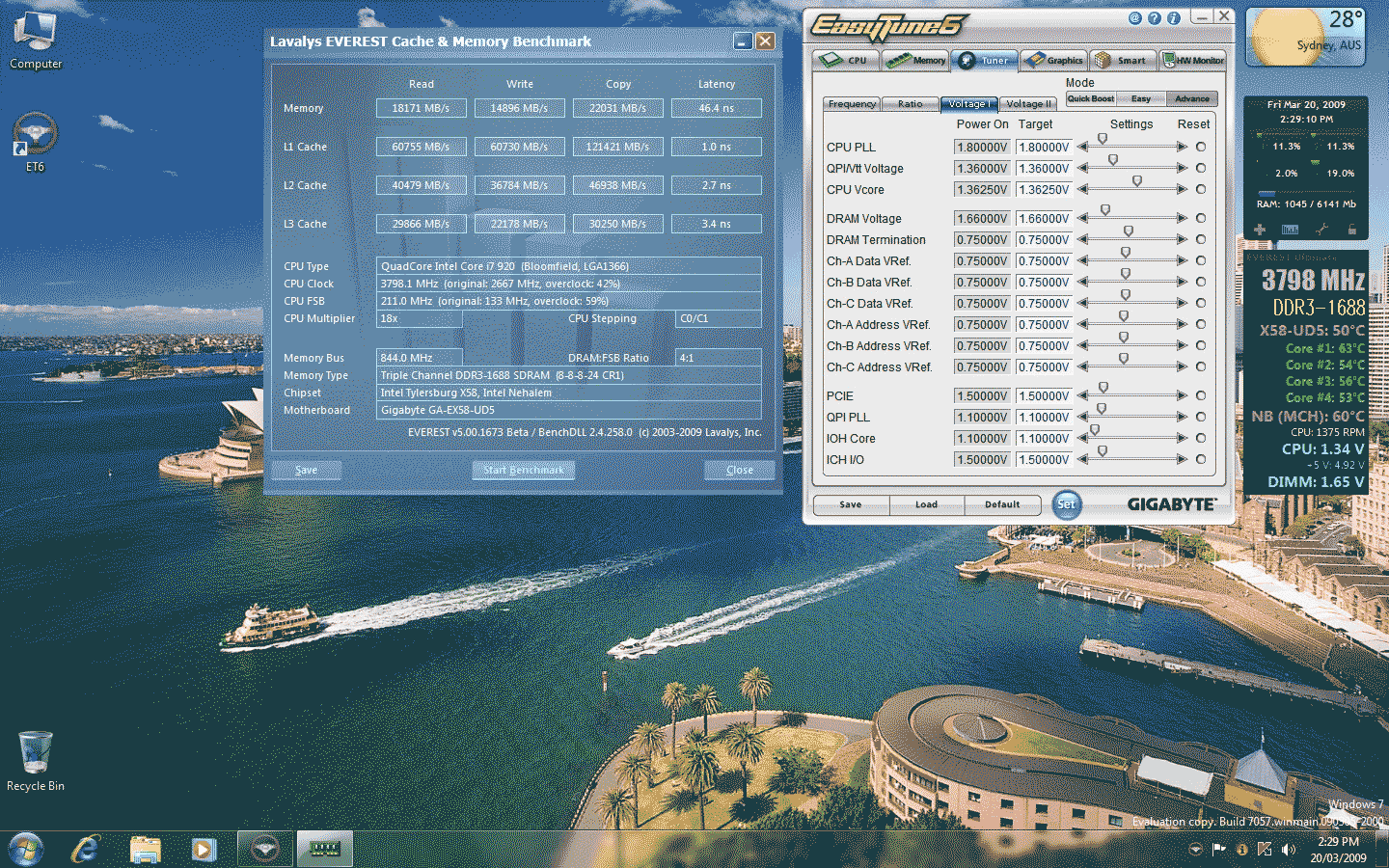The height and width of the screenshot is (868, 1389).
Task: Open the HW Monitor tab
Action: [1192, 60]
